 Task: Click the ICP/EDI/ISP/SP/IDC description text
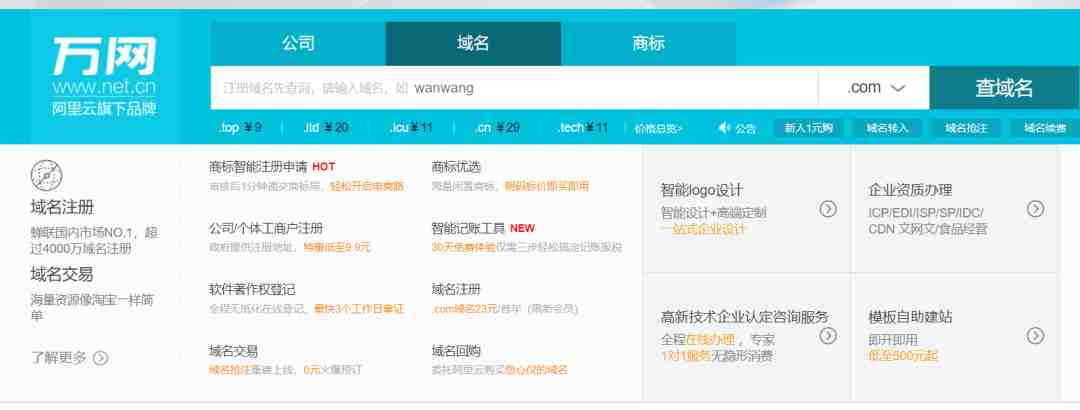928,221
